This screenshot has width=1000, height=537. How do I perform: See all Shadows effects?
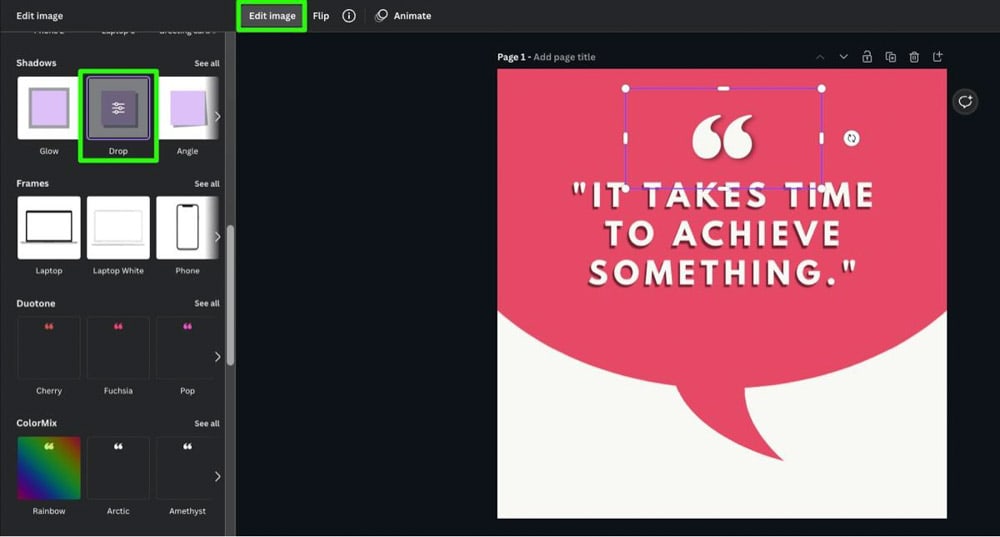tap(207, 63)
